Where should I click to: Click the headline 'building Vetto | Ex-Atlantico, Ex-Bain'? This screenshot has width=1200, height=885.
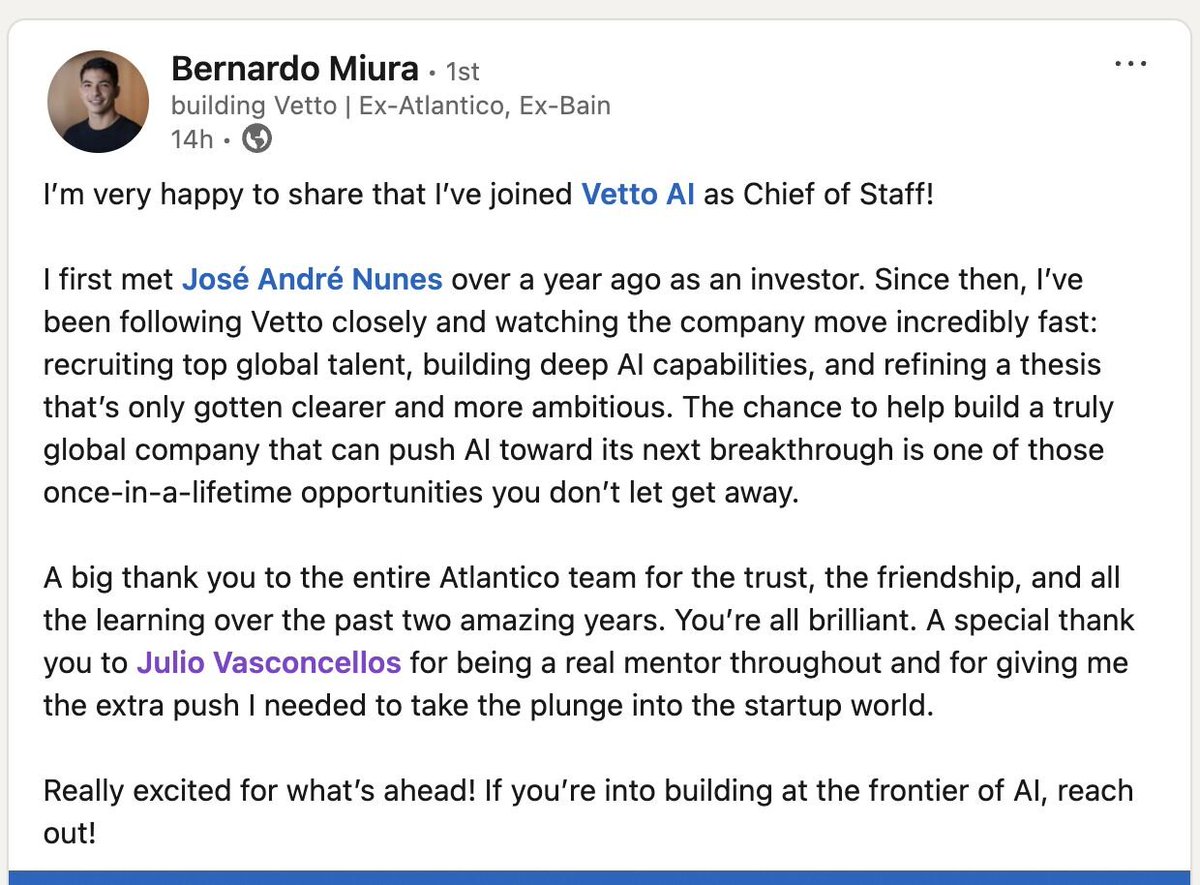(391, 106)
